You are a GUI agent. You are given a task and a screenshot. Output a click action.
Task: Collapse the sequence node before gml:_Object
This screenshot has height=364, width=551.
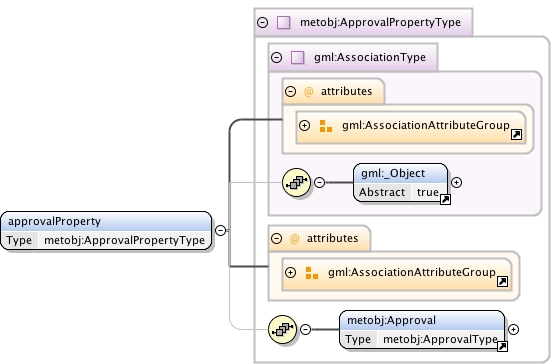coord(319,182)
